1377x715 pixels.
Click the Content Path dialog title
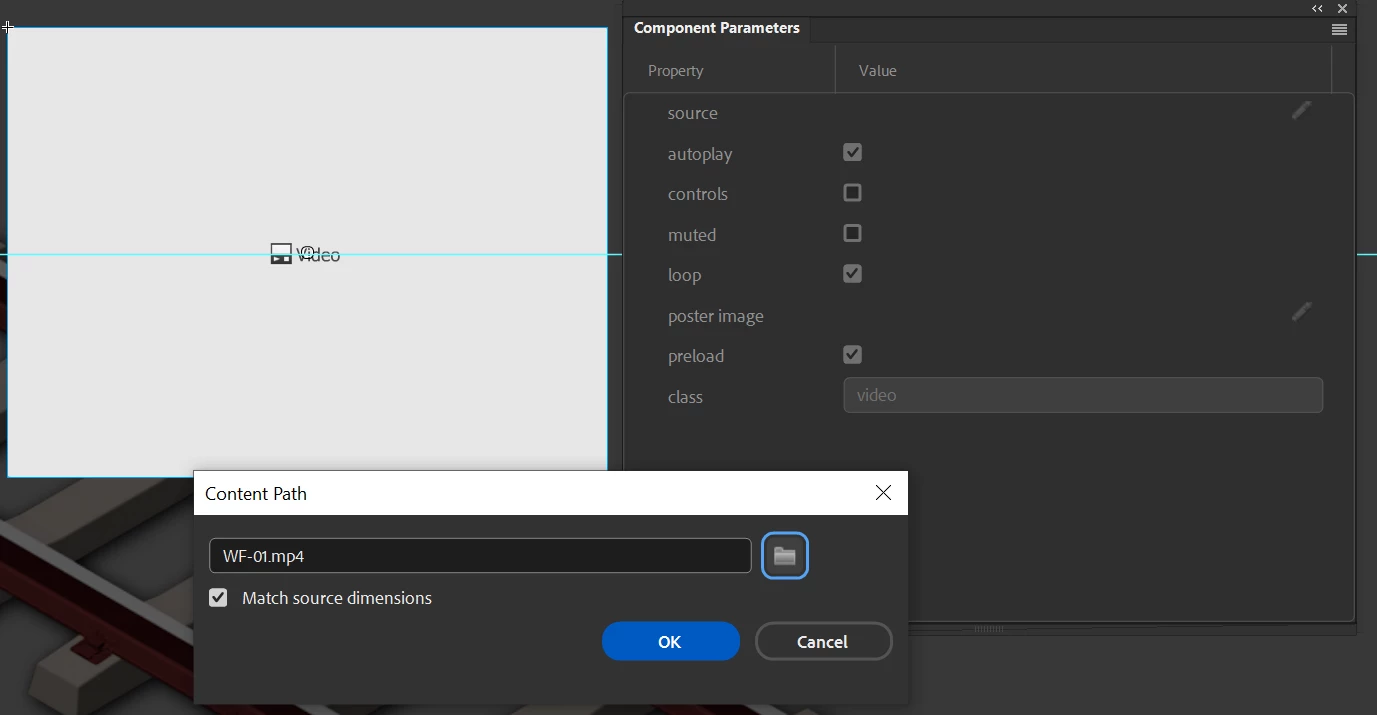point(256,493)
